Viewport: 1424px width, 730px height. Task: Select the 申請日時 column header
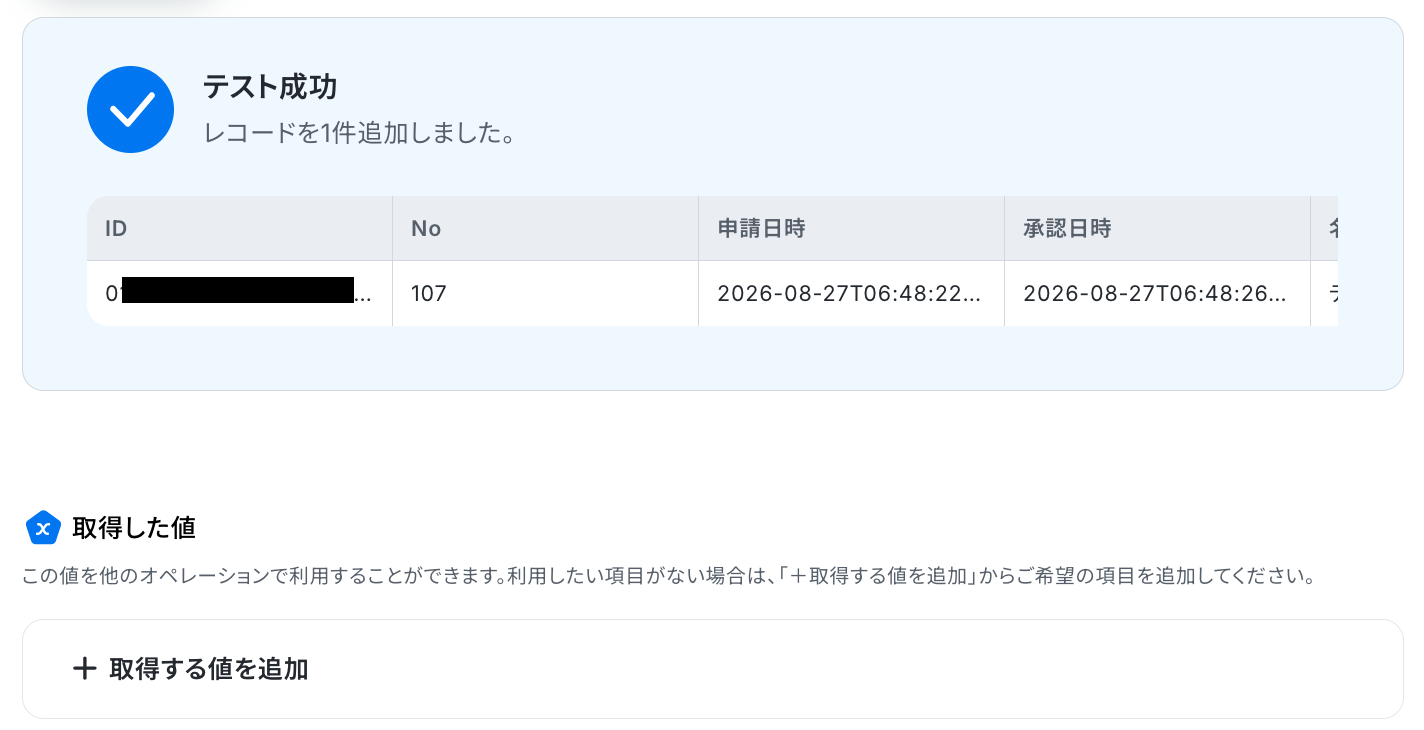851,228
